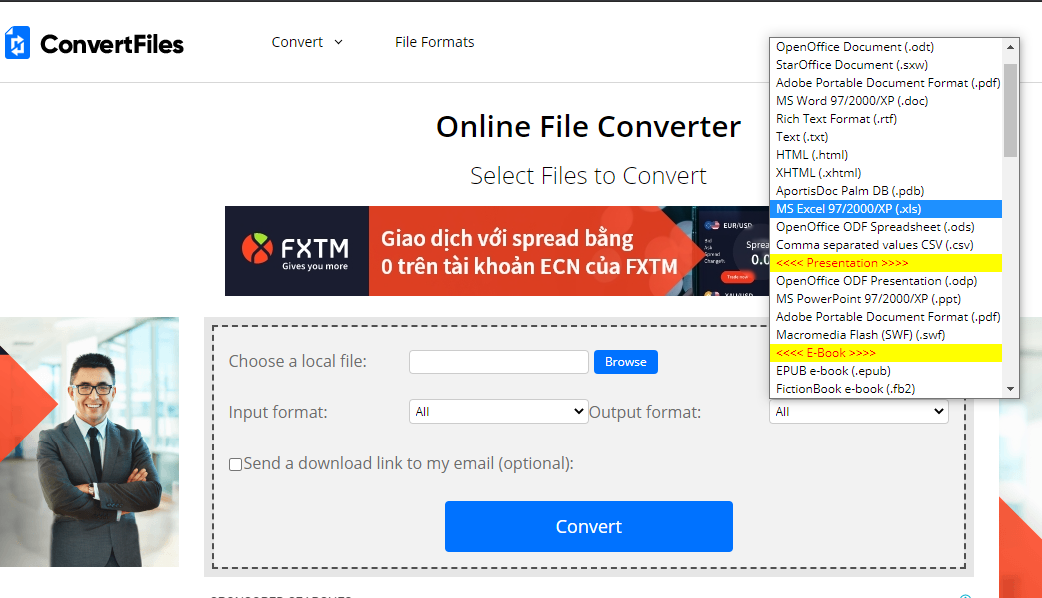The image size is (1042, 598).
Task: Click the yellow Presentation group header
Action: coord(886,262)
